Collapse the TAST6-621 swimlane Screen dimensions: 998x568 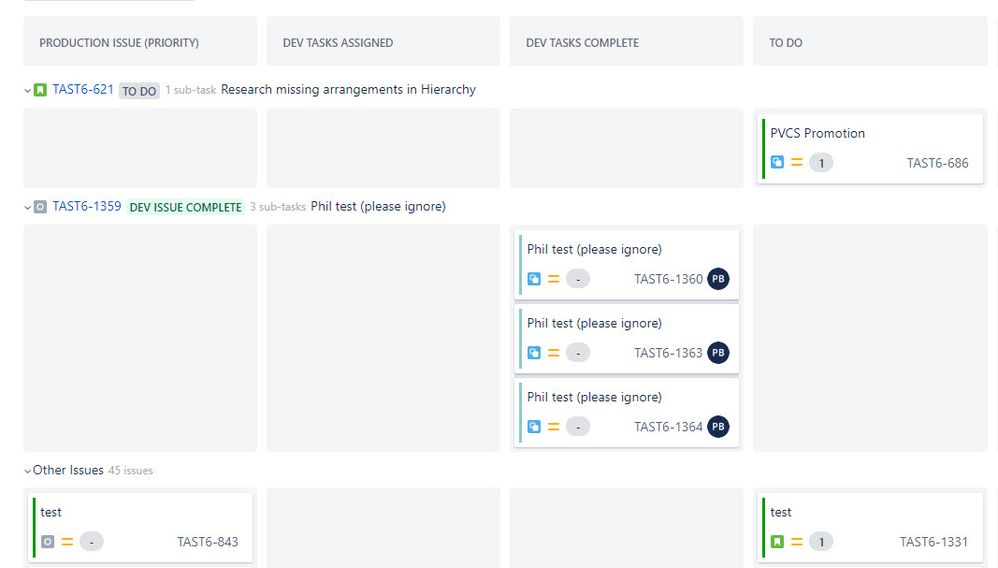27,90
